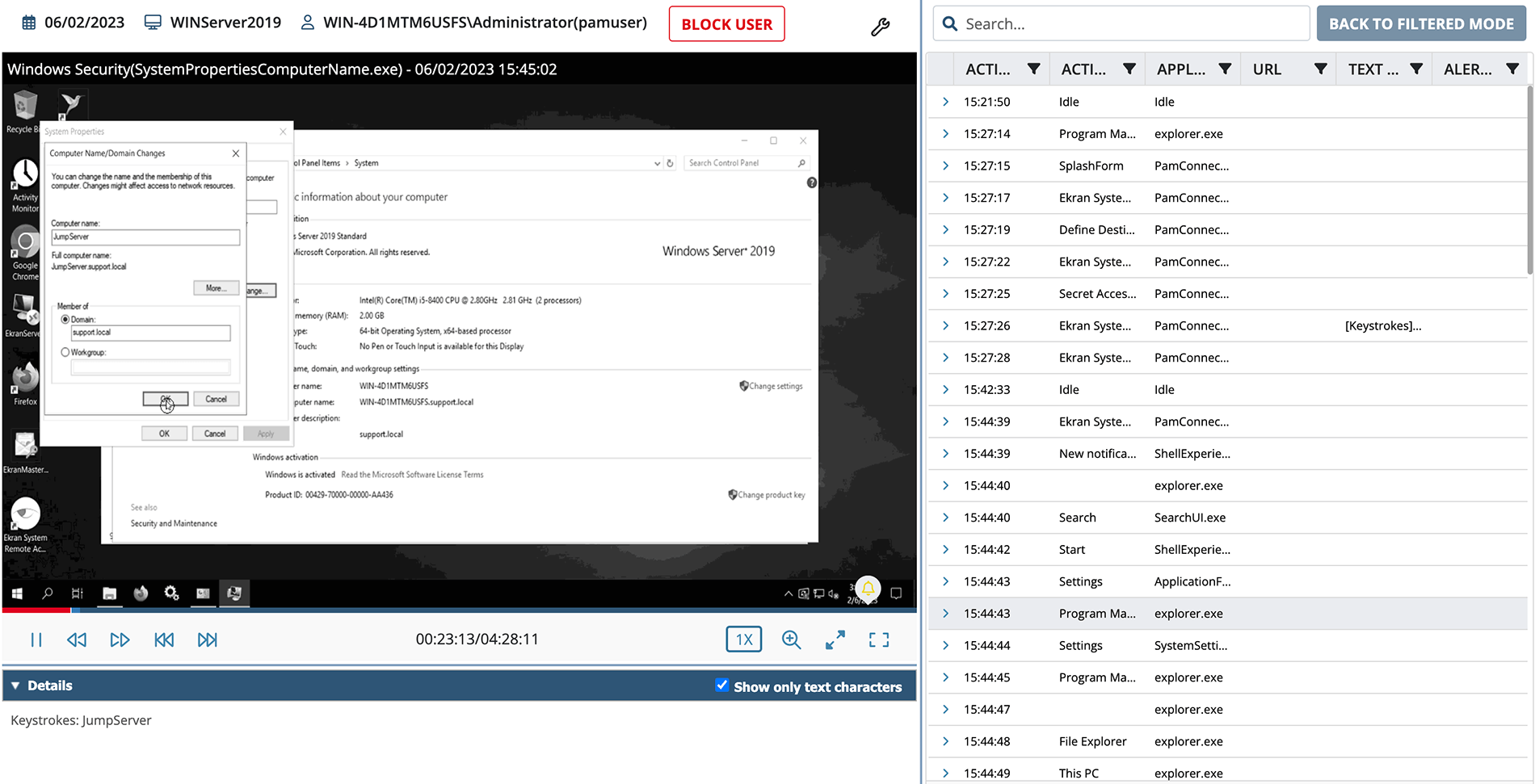
Task: Fast forward the session playback
Action: pyautogui.click(x=120, y=639)
